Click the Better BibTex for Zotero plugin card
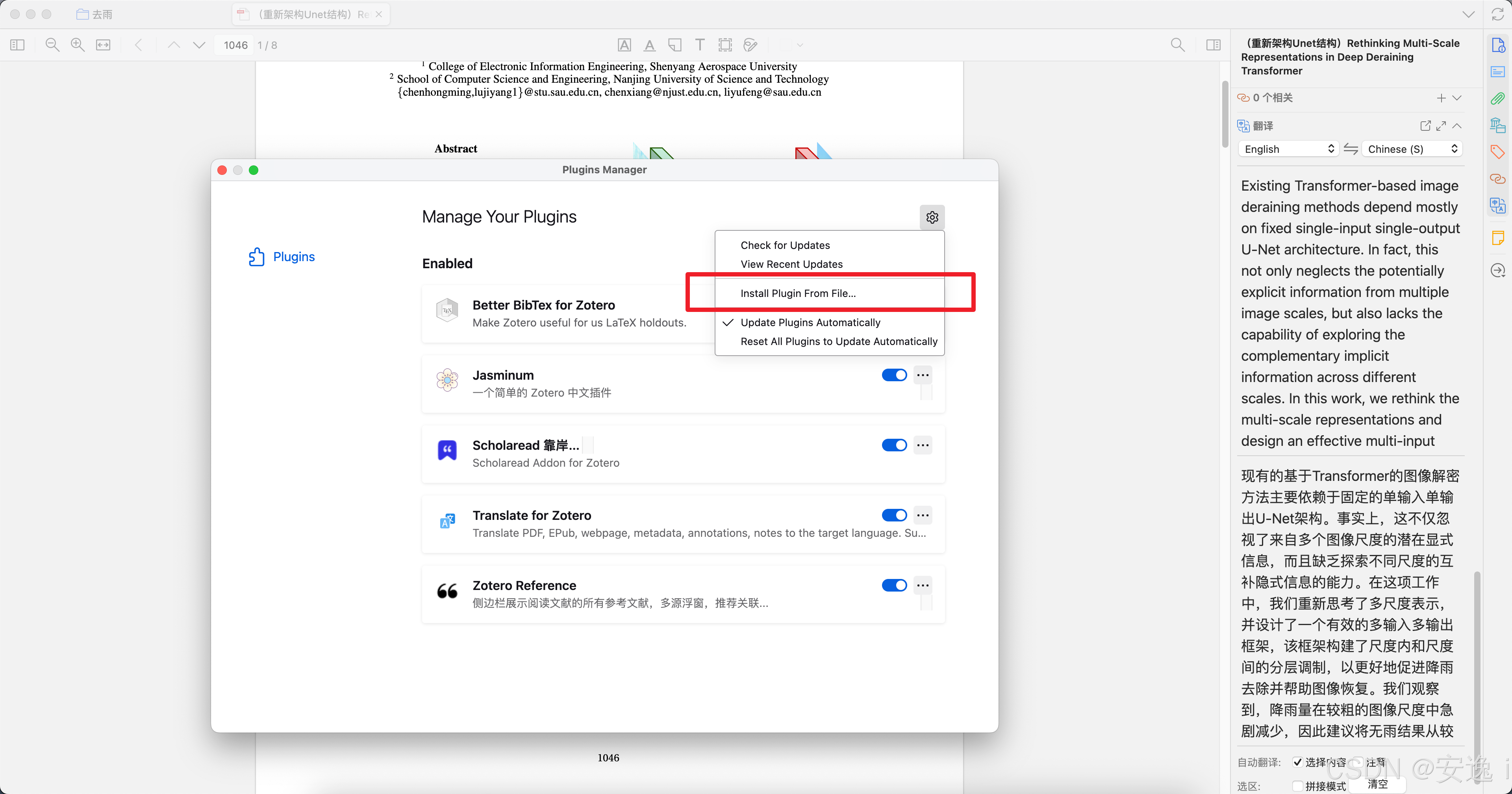Image resolution: width=1512 pixels, height=794 pixels. [568, 314]
